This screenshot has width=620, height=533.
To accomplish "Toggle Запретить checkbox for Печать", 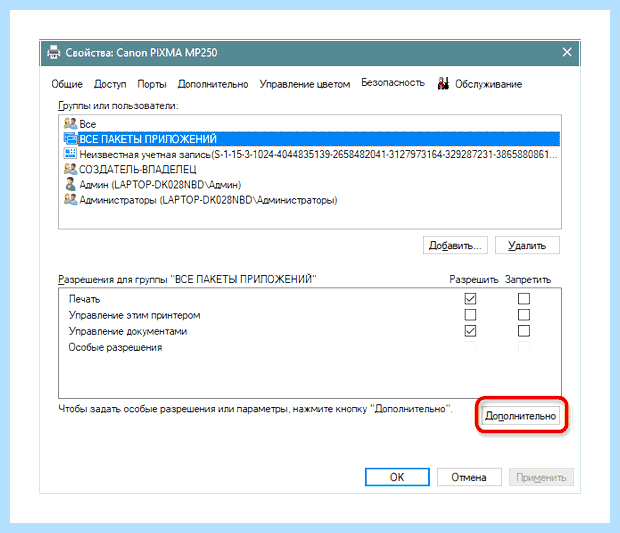I will (524, 299).
